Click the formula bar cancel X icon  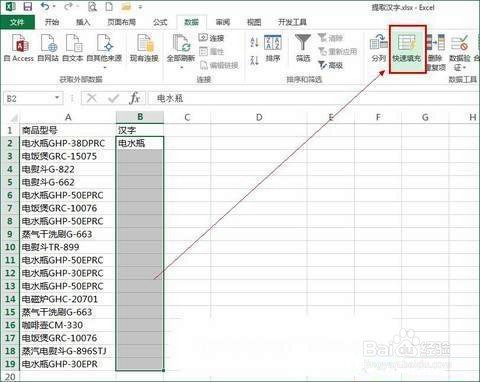coord(91,98)
